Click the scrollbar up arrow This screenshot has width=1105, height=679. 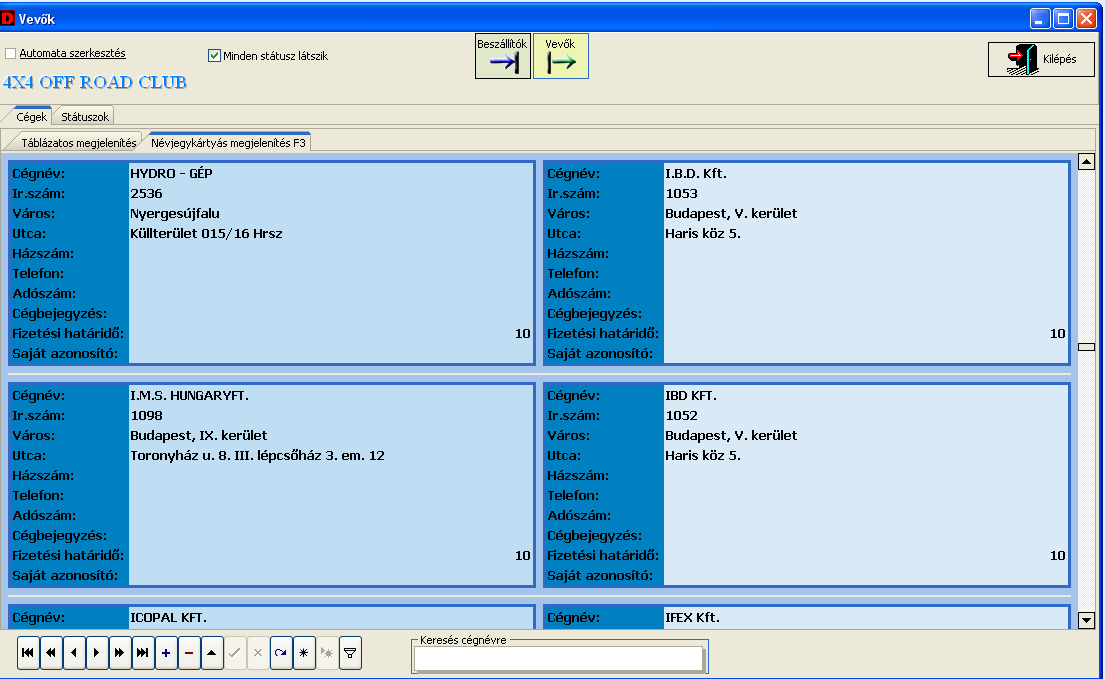[1087, 162]
